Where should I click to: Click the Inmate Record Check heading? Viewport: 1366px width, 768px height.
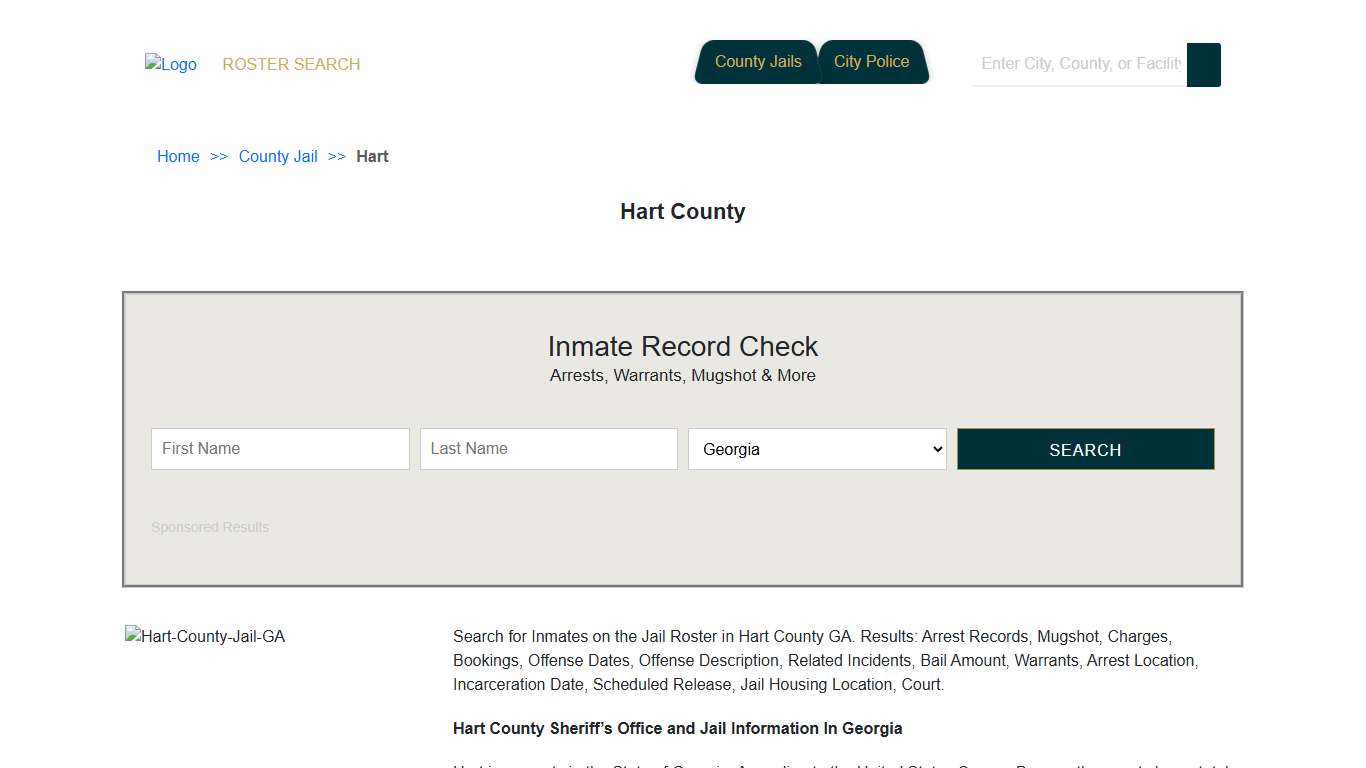(x=683, y=346)
